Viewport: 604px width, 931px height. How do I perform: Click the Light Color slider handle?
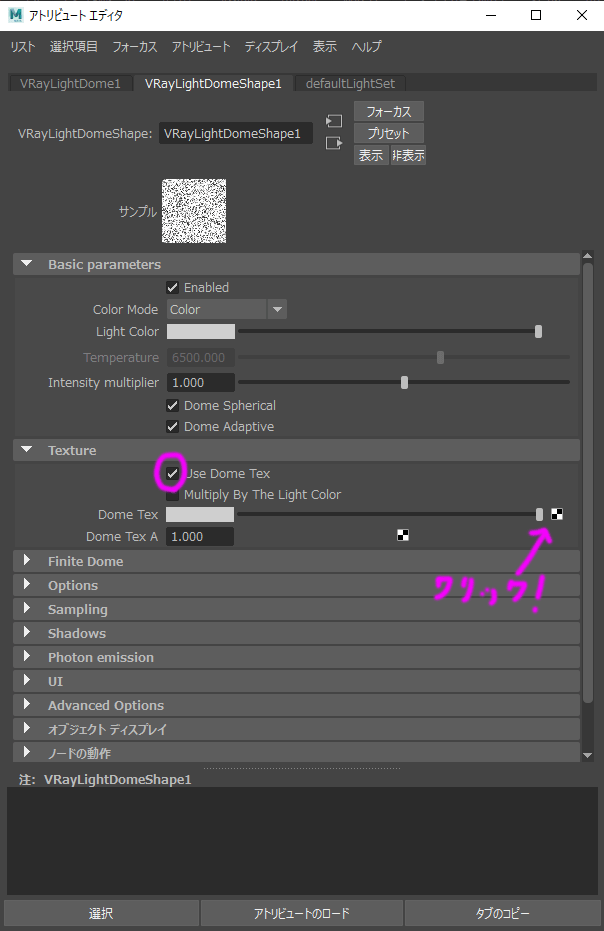tap(538, 331)
